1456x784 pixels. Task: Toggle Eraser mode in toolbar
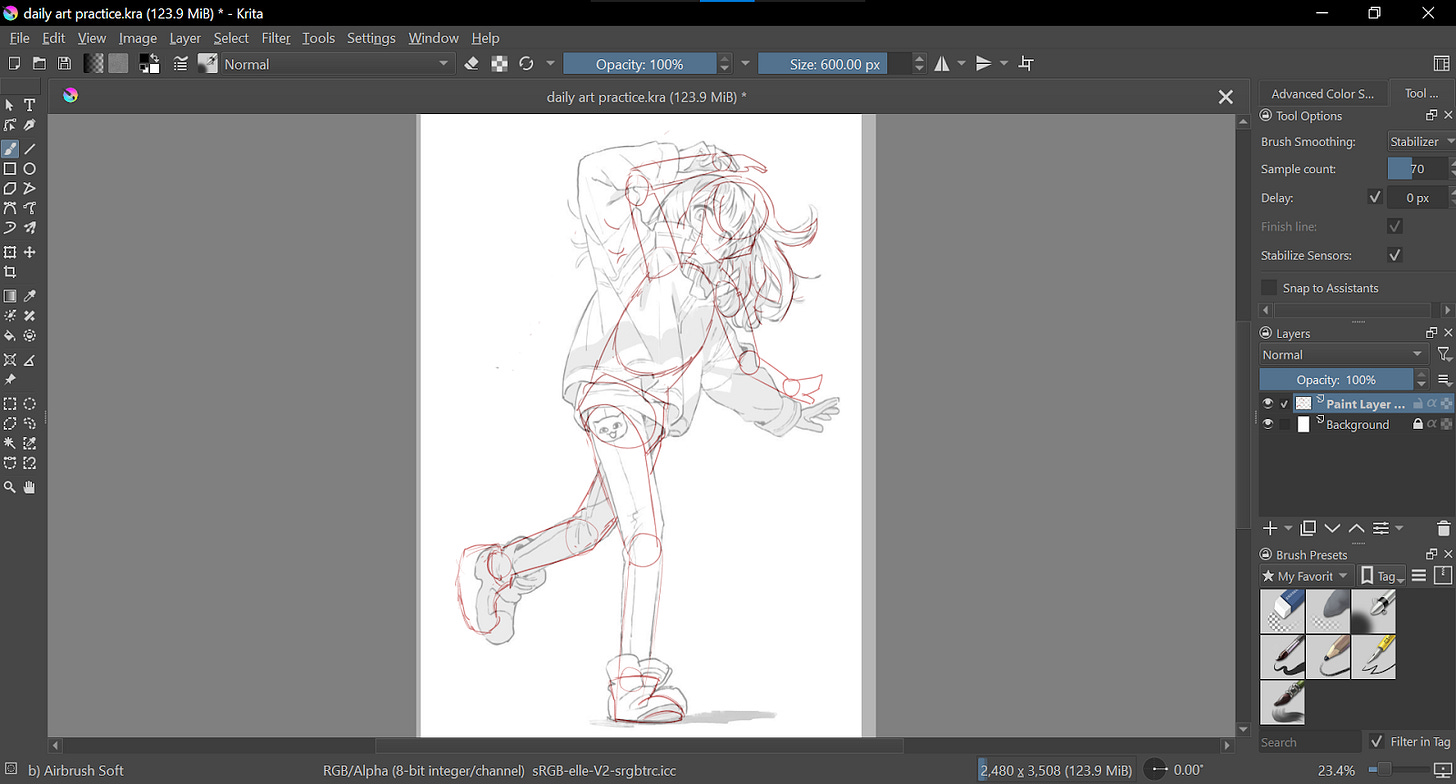(x=473, y=64)
